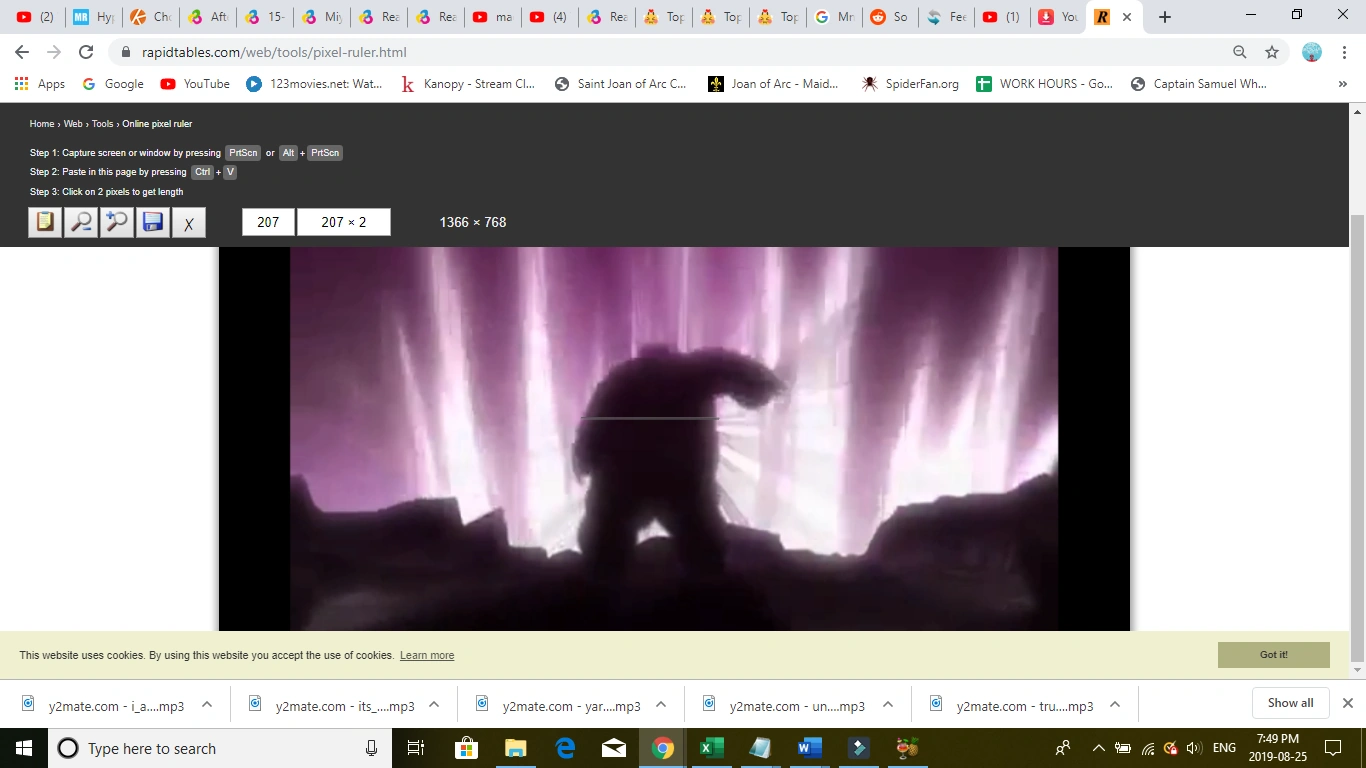Viewport: 1366px width, 768px height.
Task: Show more bookmarks with the double chevron
Action: coord(1342,84)
